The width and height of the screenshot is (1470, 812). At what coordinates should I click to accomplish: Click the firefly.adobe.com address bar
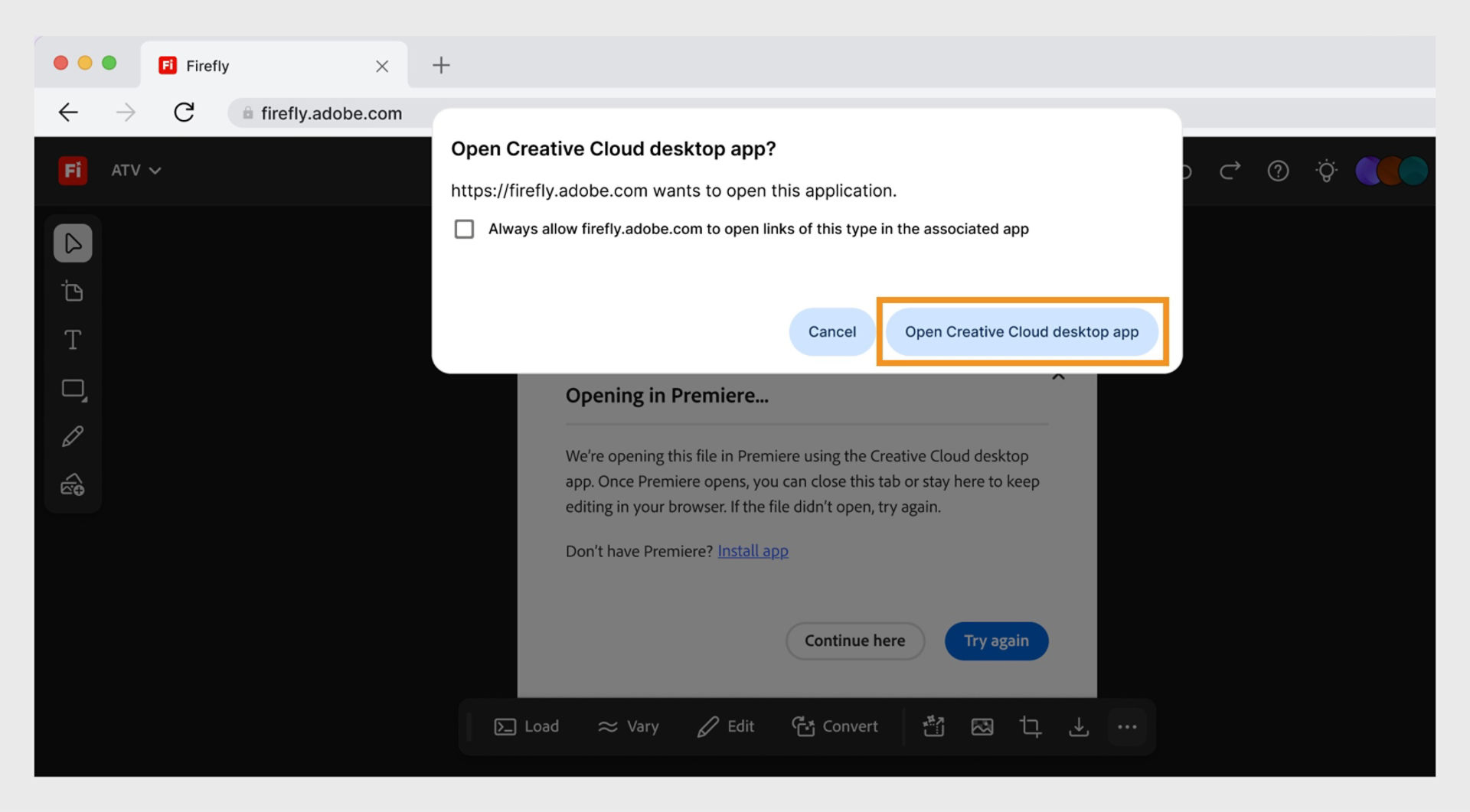click(x=332, y=113)
